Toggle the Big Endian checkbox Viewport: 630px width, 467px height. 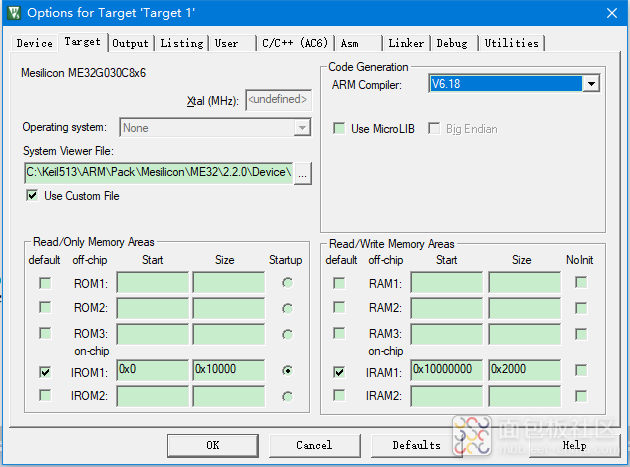[434, 129]
